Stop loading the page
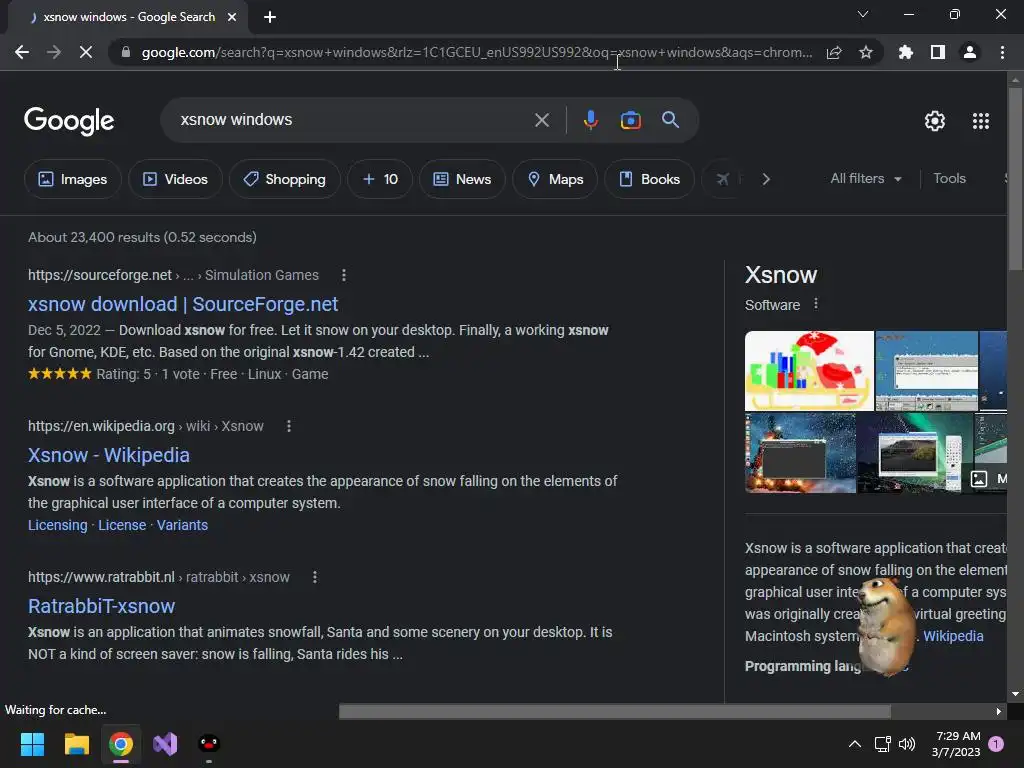Screen dimensions: 1024x768 click(86, 52)
